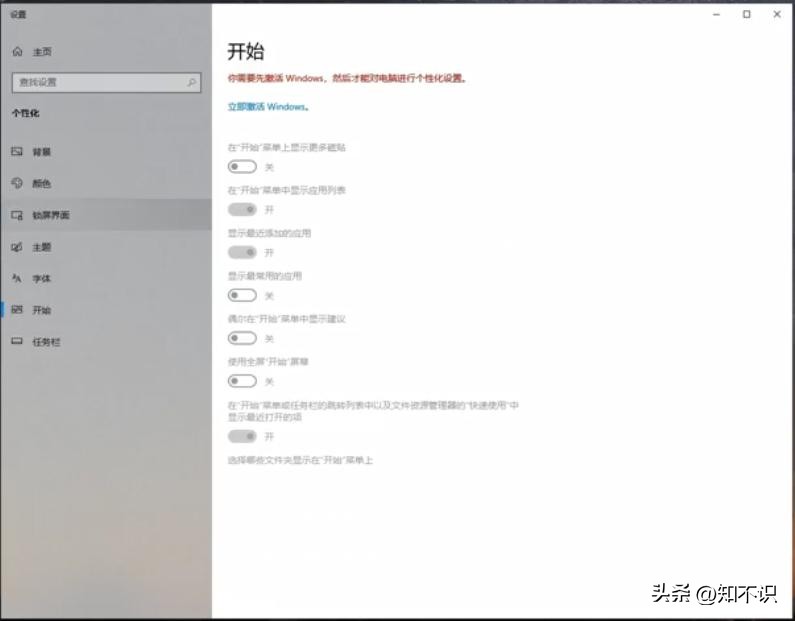Open 锁屏界面 via its monitor-lock icon
This screenshot has height=621, width=795.
click(17, 215)
